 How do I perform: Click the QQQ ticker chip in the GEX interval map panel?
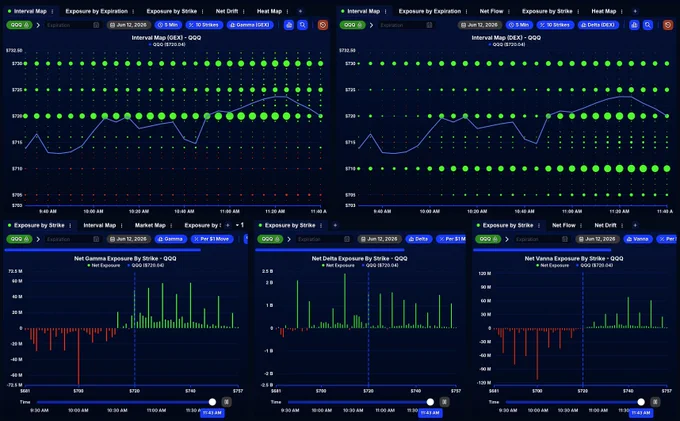tap(19, 25)
